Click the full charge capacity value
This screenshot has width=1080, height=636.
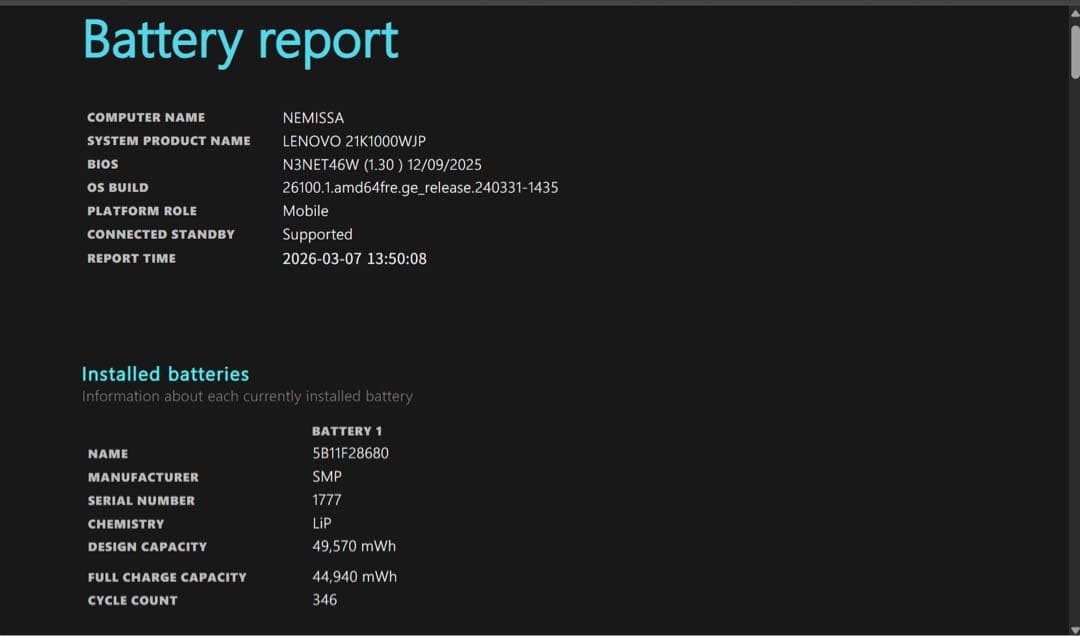[354, 576]
